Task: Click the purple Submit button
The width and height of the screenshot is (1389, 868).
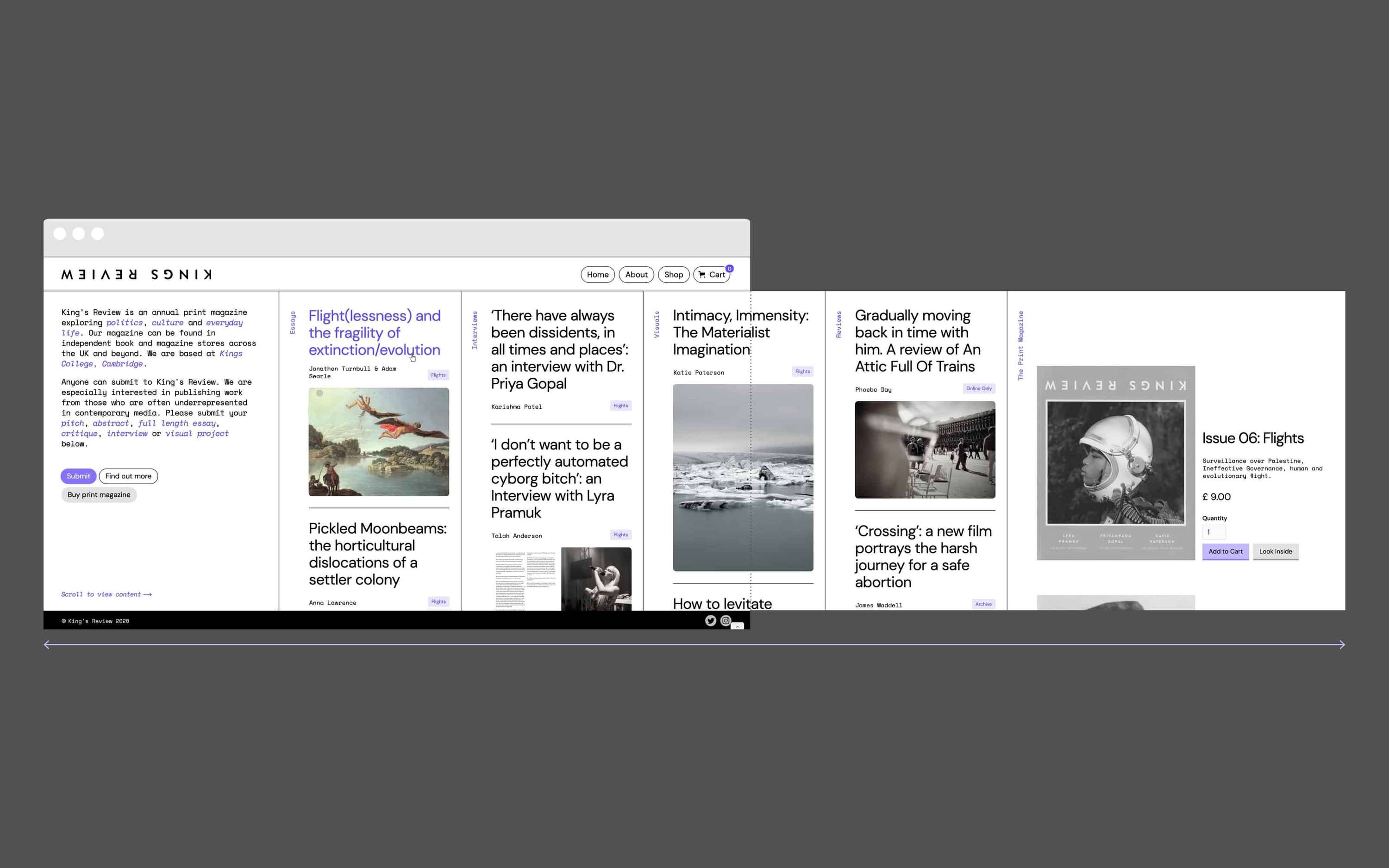Action: (x=78, y=476)
